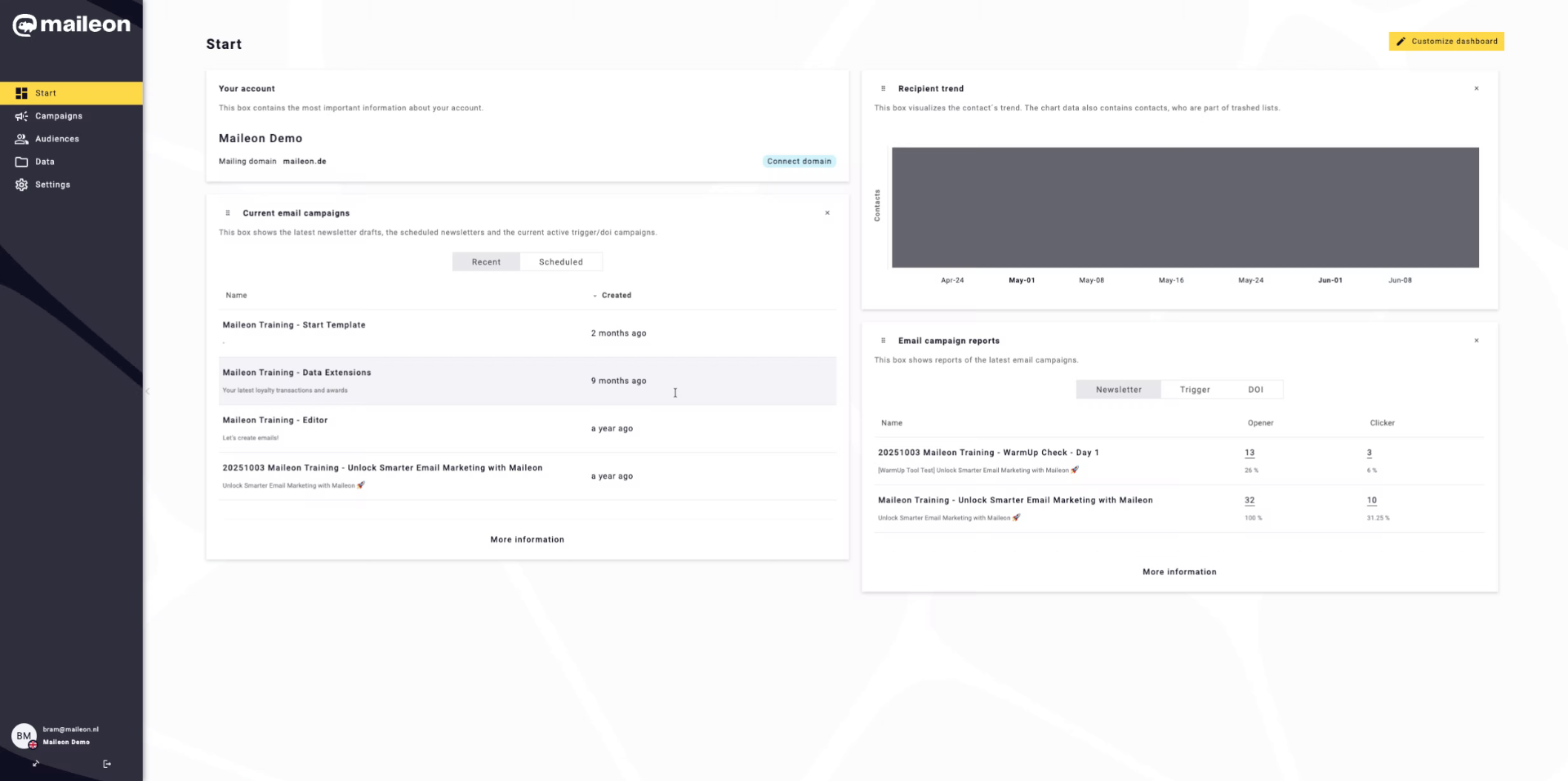Sort campaigns by Created column
Image resolution: width=1568 pixels, height=781 pixels.
[x=616, y=296]
